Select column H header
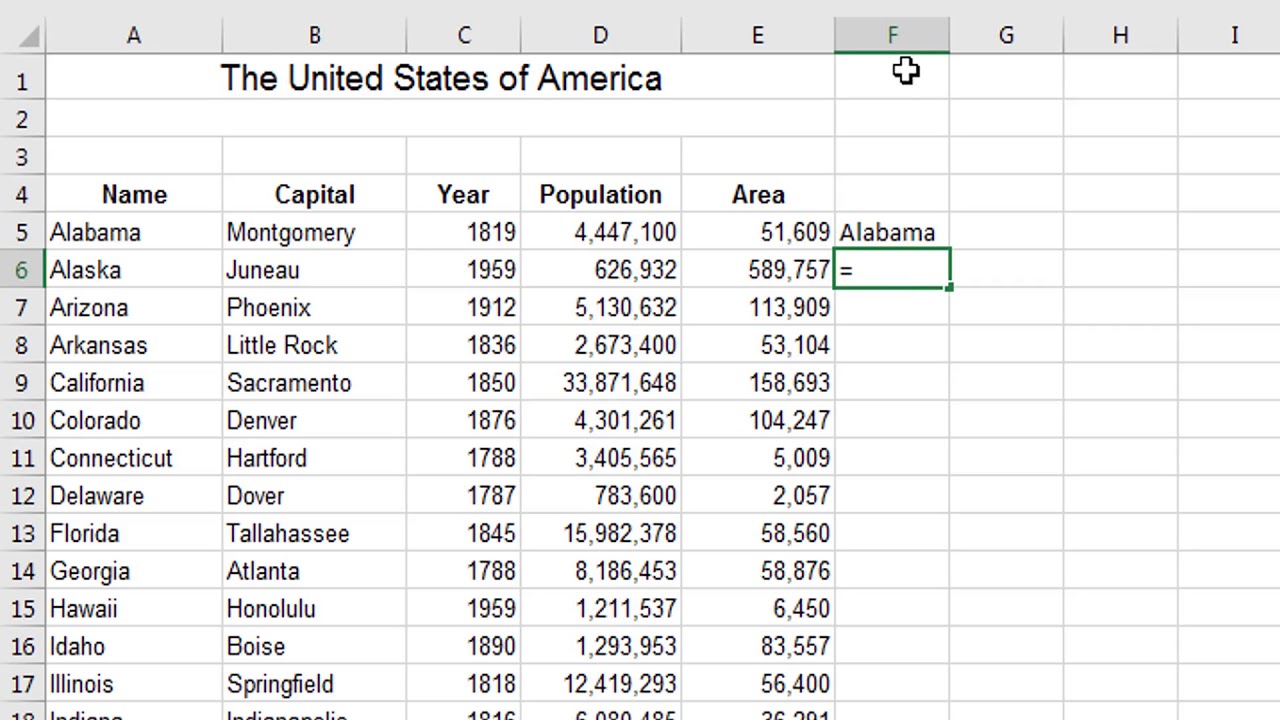Image resolution: width=1280 pixels, height=720 pixels. [1120, 36]
